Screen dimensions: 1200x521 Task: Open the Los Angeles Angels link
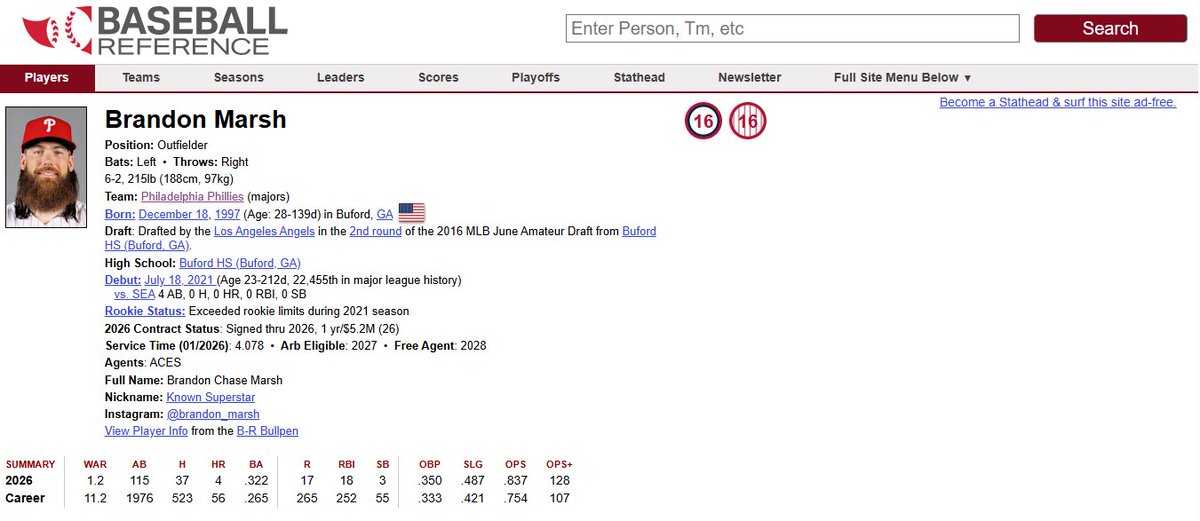tap(264, 231)
